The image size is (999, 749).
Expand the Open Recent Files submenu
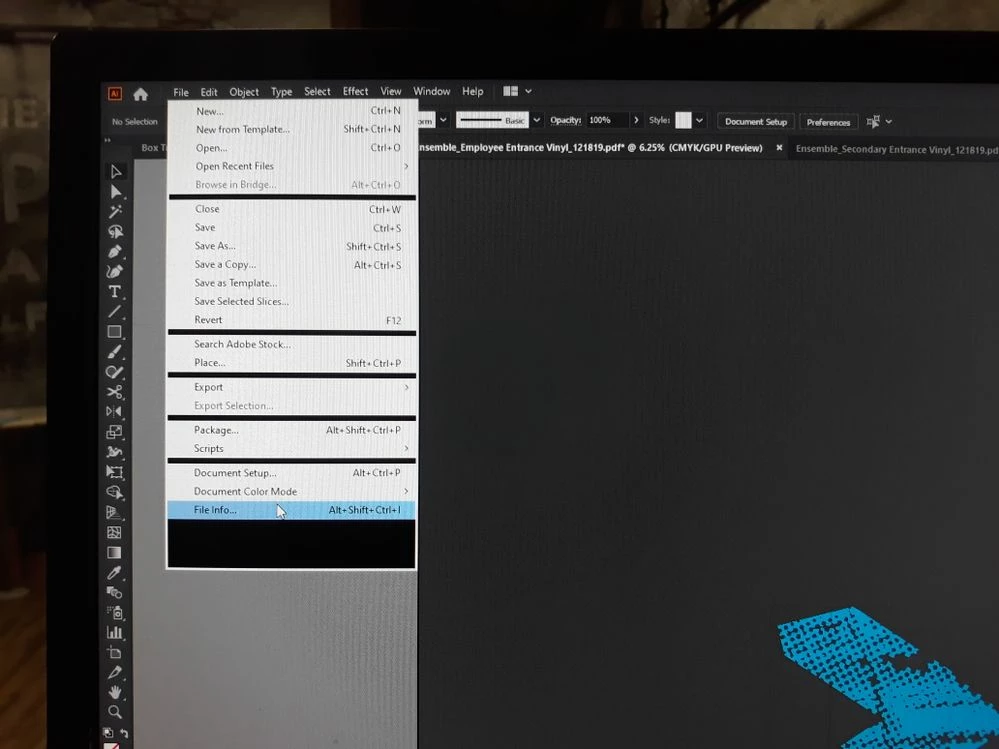coord(406,166)
